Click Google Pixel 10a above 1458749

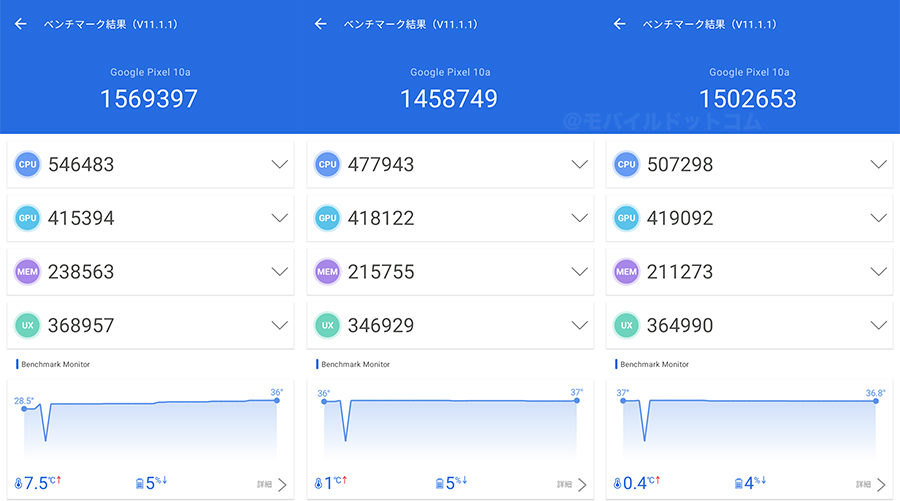(x=450, y=72)
